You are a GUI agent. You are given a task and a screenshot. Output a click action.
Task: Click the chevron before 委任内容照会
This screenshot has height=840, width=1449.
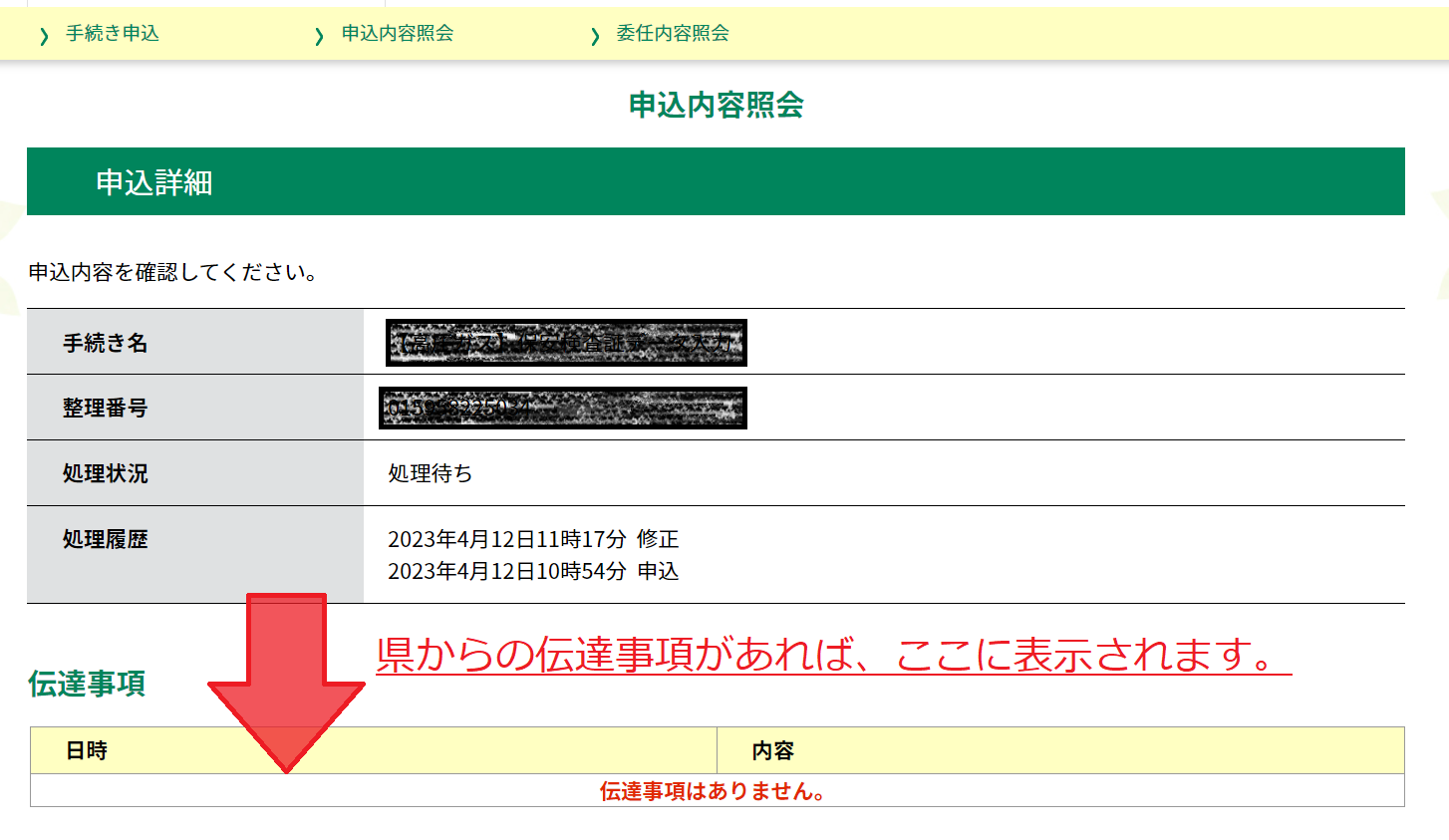click(x=595, y=37)
